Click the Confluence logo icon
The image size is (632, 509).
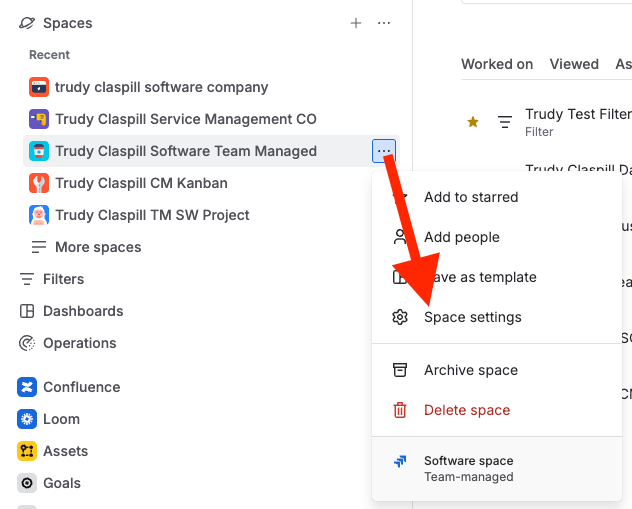click(x=27, y=387)
